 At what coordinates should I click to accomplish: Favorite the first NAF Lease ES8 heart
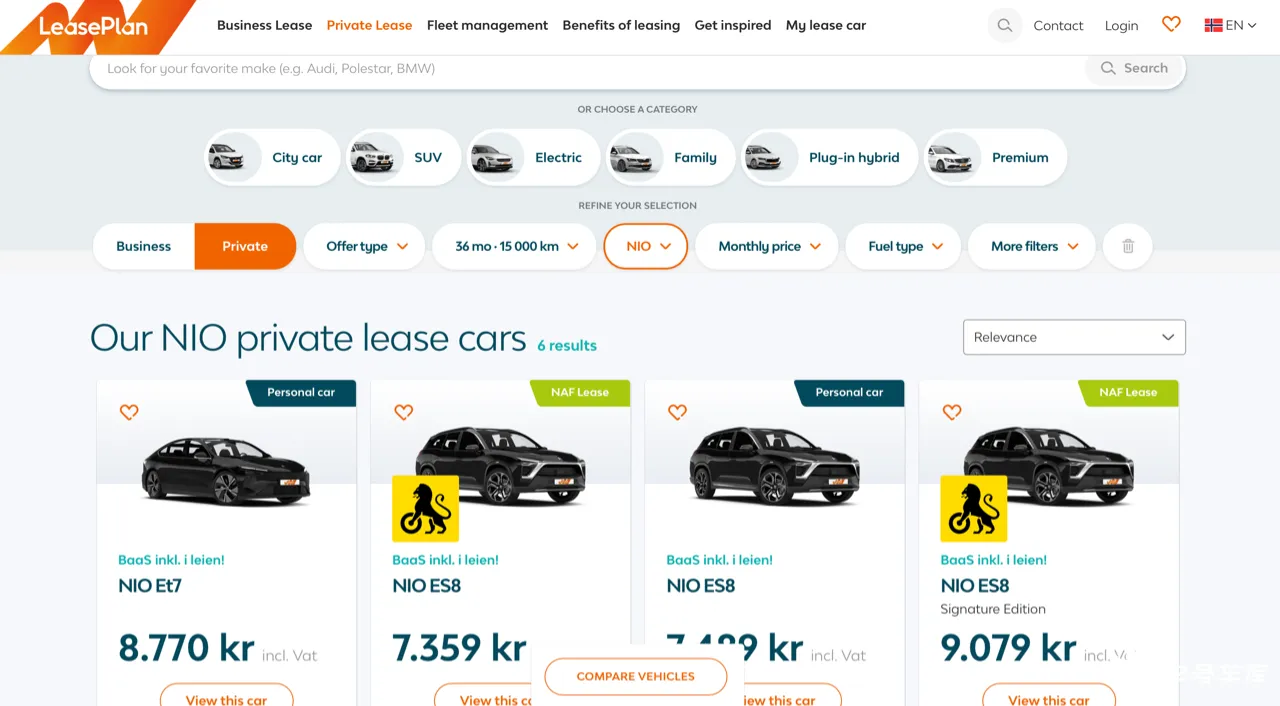coord(403,412)
